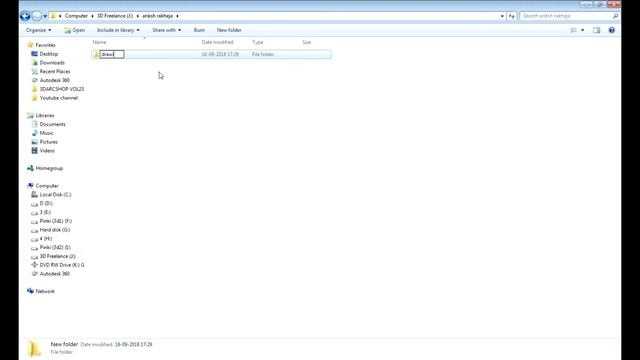Open 3D Freelance (J:) in navigation pane
This screenshot has height=360, width=640.
tap(57, 256)
